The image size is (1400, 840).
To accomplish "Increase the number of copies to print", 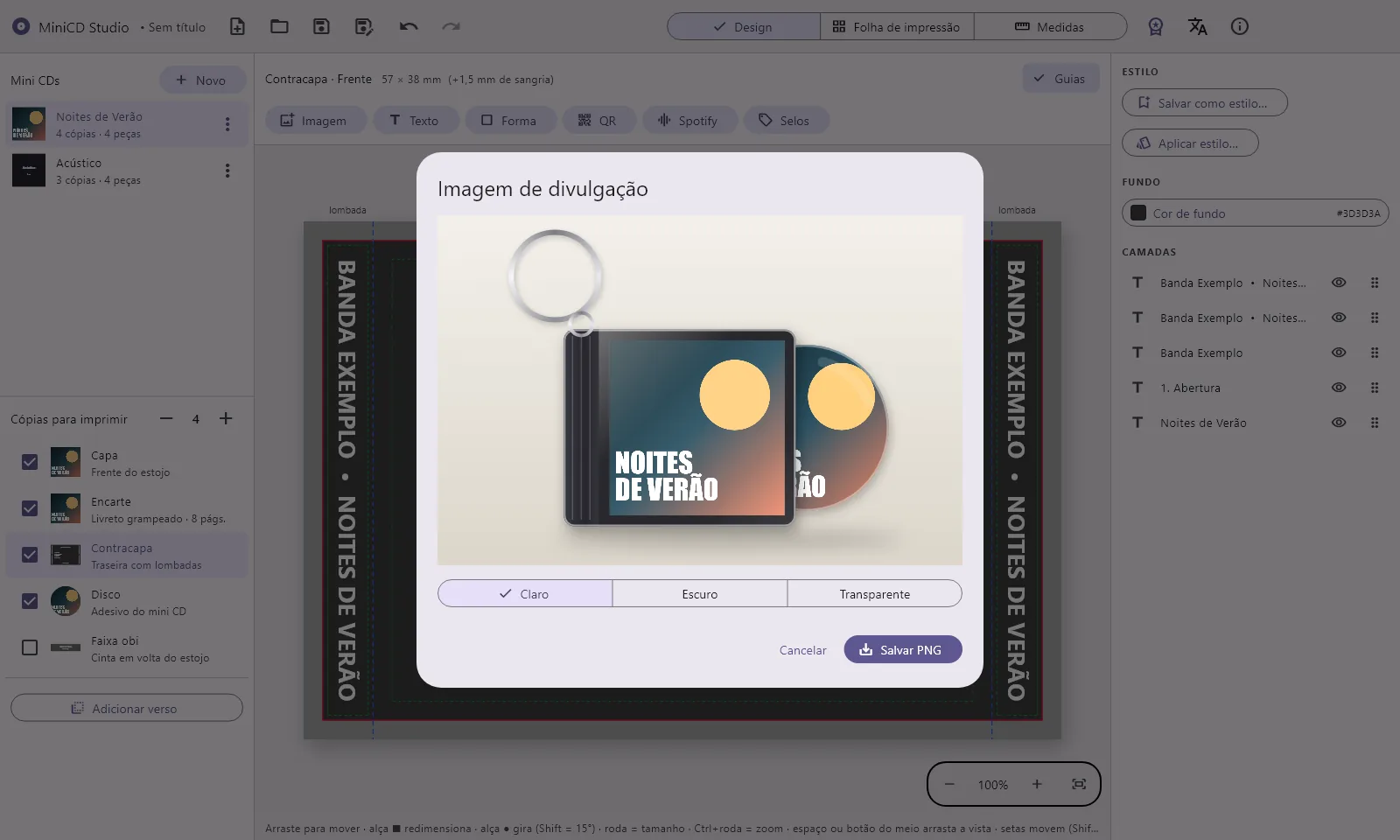I will pyautogui.click(x=226, y=418).
